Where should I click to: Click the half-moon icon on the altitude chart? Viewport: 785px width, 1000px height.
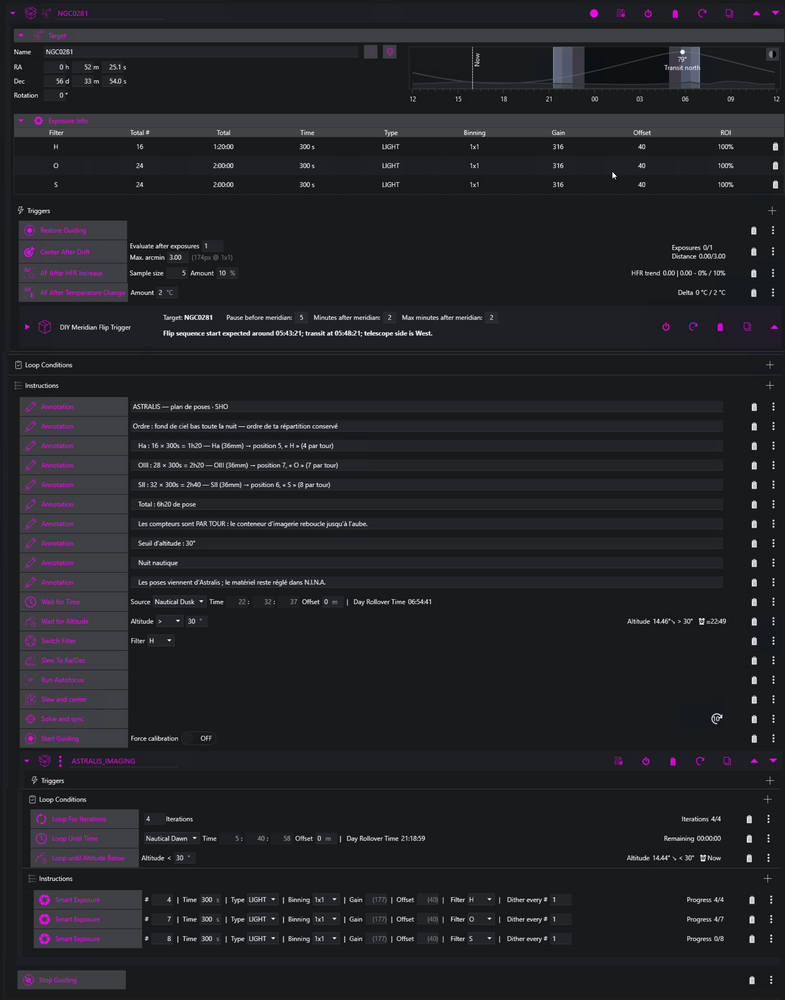point(772,55)
